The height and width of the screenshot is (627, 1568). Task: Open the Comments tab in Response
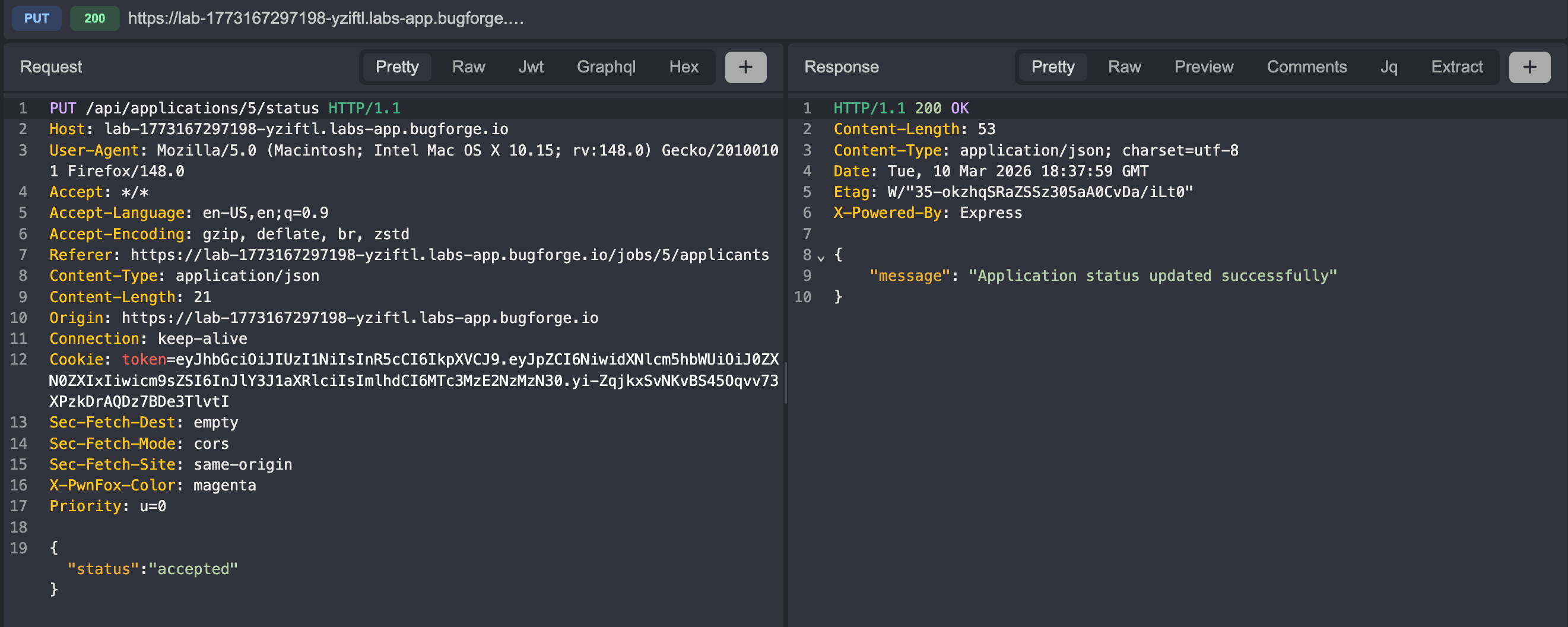pos(1306,67)
